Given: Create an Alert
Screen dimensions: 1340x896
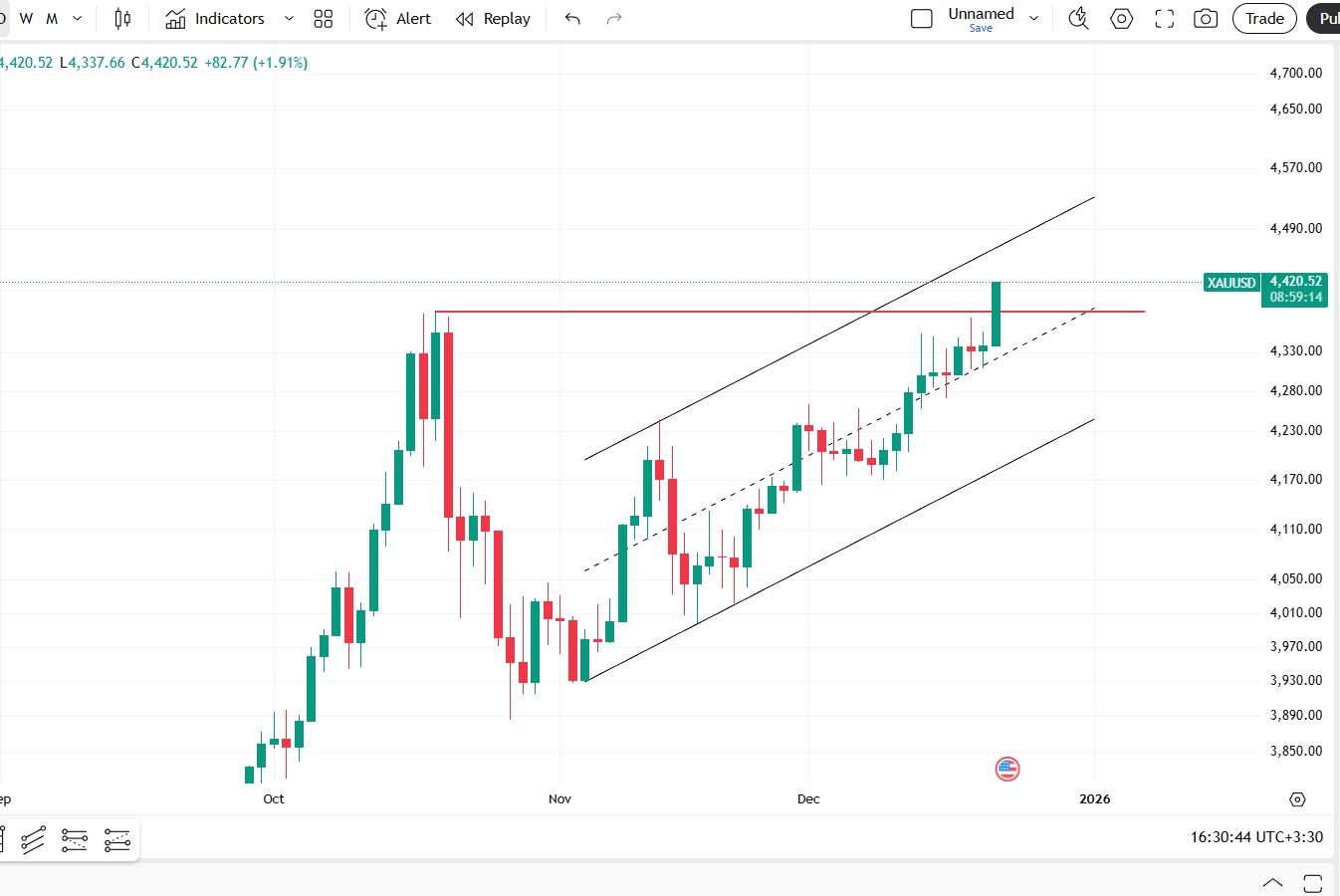Looking at the screenshot, I should (398, 19).
